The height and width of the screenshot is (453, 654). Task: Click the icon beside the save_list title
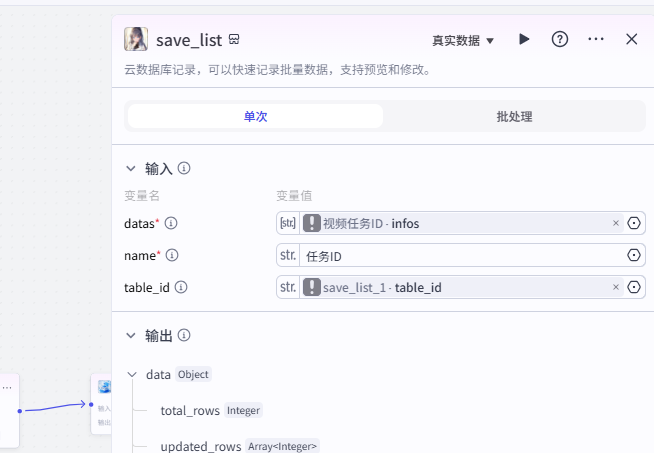point(234,40)
